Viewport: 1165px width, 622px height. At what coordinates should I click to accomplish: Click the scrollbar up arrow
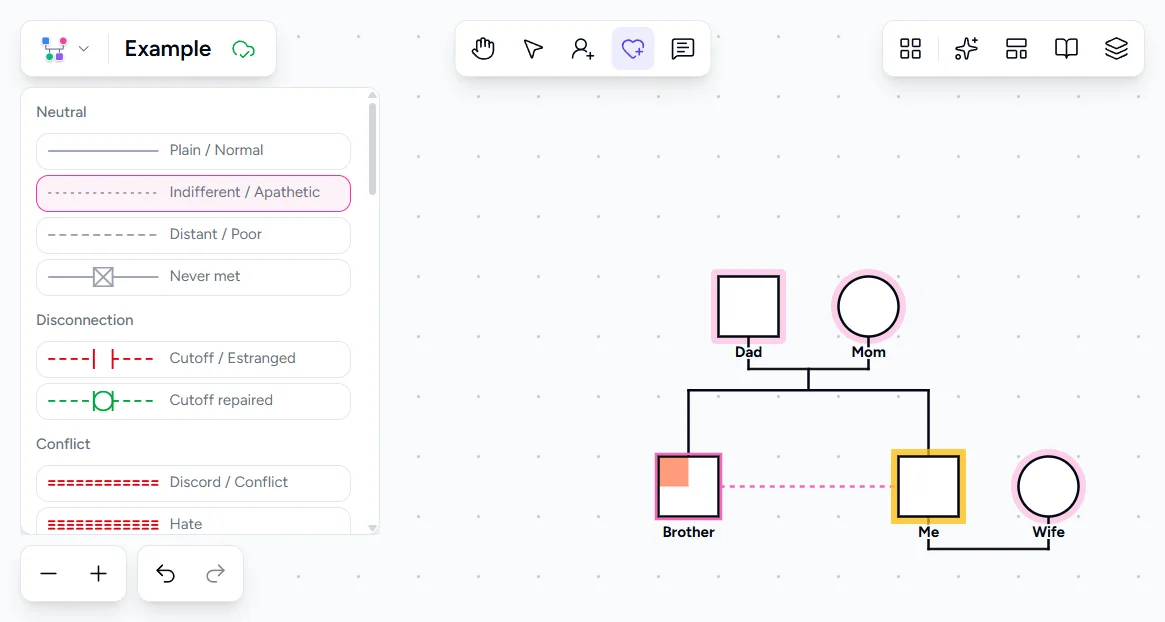point(372,95)
